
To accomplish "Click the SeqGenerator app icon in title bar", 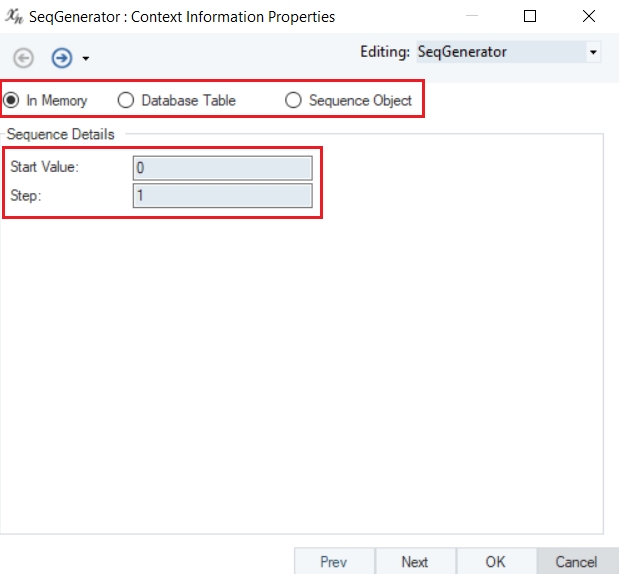I will click(x=14, y=16).
